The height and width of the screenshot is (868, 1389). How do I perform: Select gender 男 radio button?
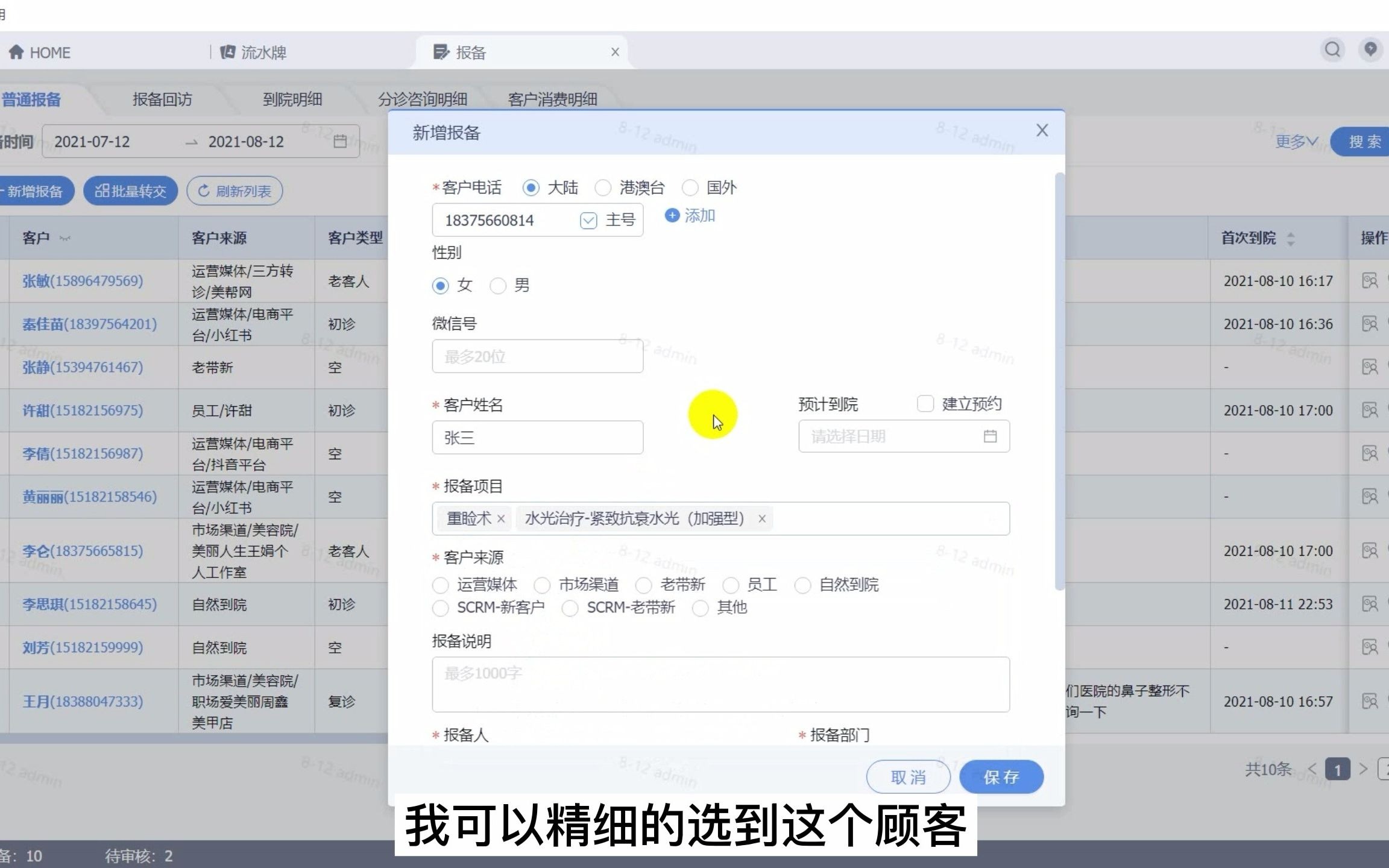point(498,286)
